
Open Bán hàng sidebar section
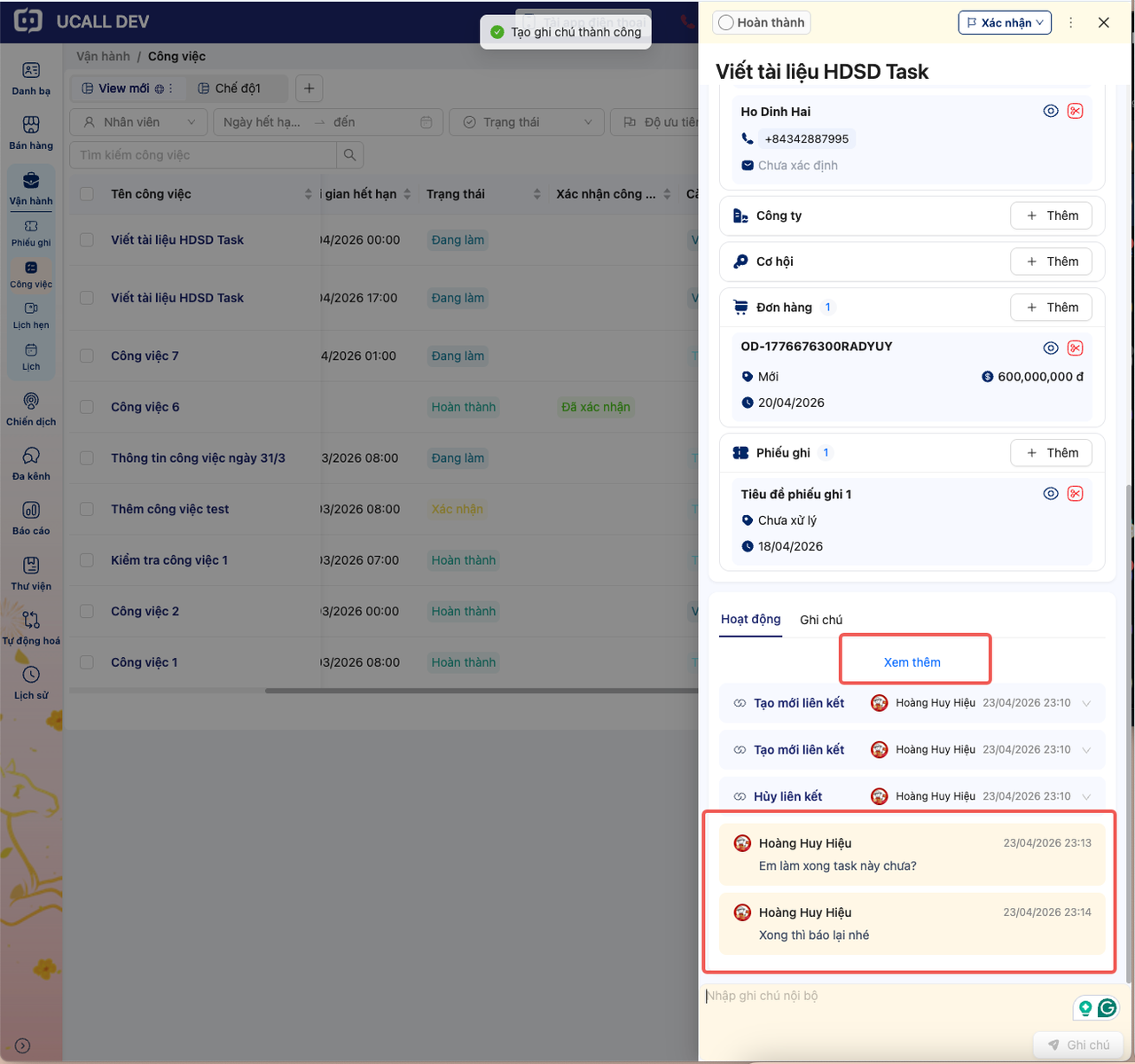(31, 133)
